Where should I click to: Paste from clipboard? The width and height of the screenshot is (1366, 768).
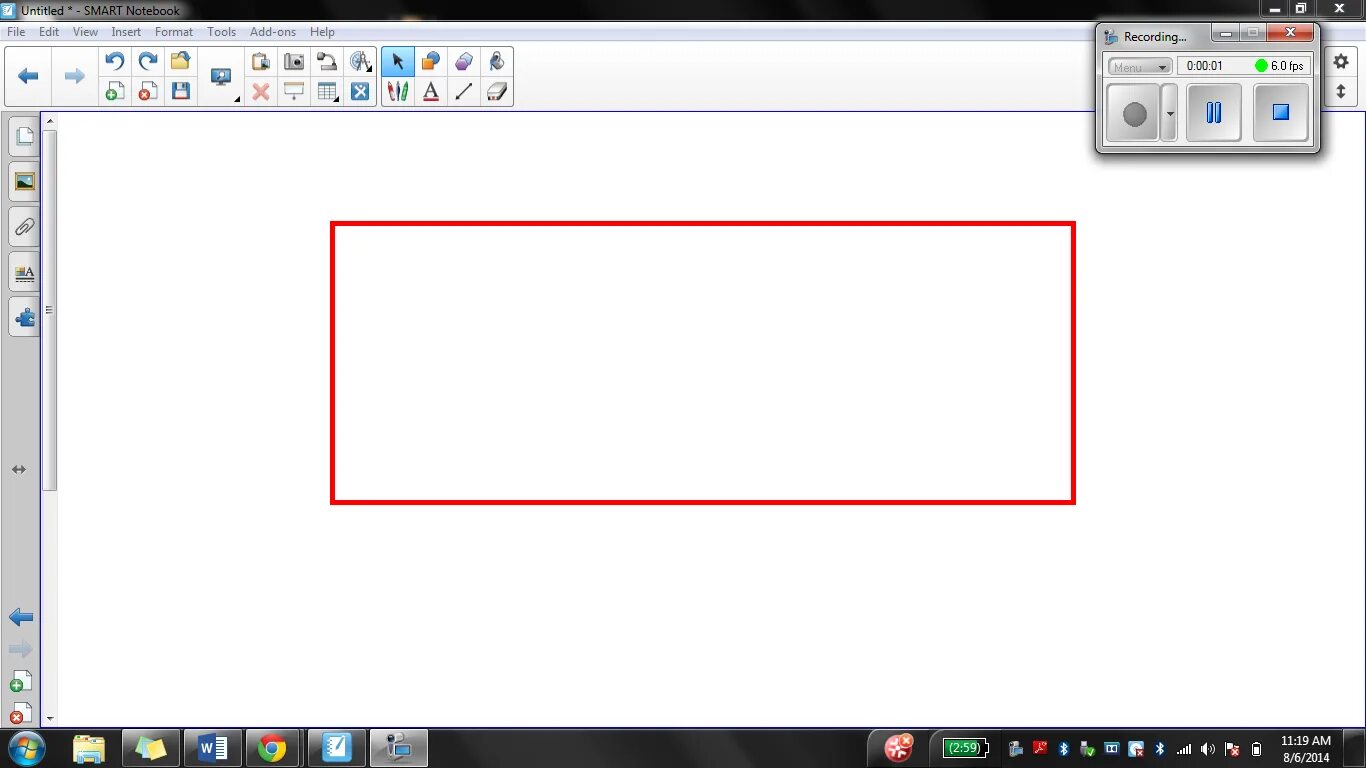[x=261, y=61]
